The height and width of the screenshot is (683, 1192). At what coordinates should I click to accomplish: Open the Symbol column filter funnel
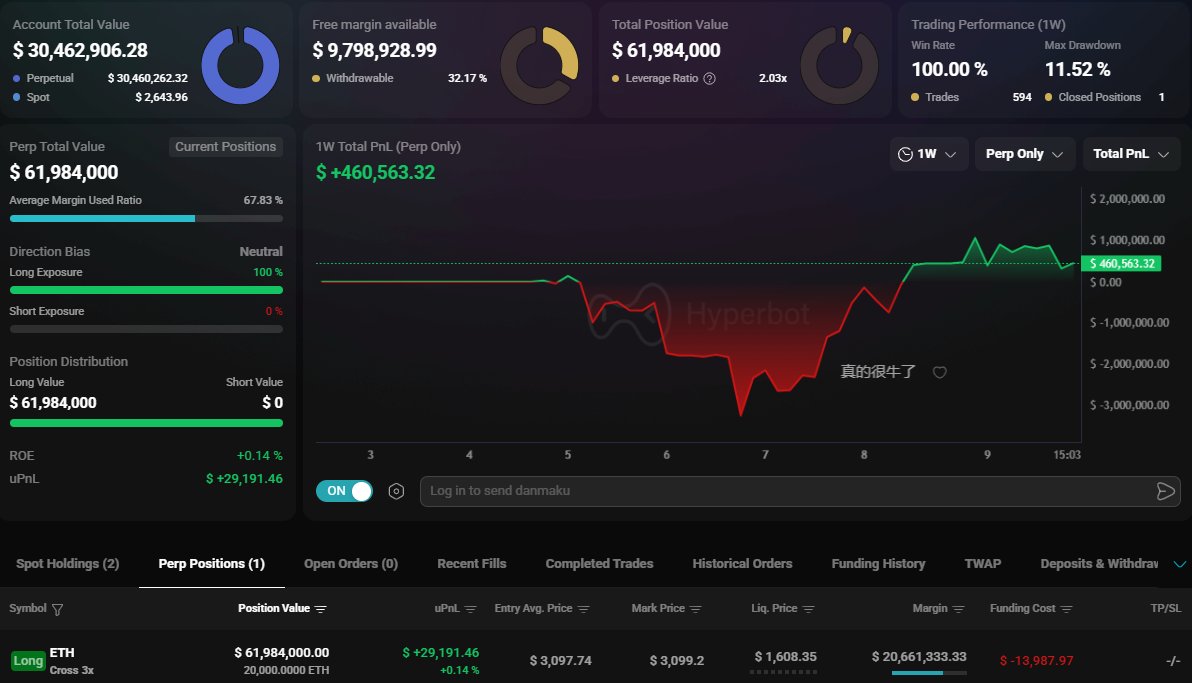[58, 608]
